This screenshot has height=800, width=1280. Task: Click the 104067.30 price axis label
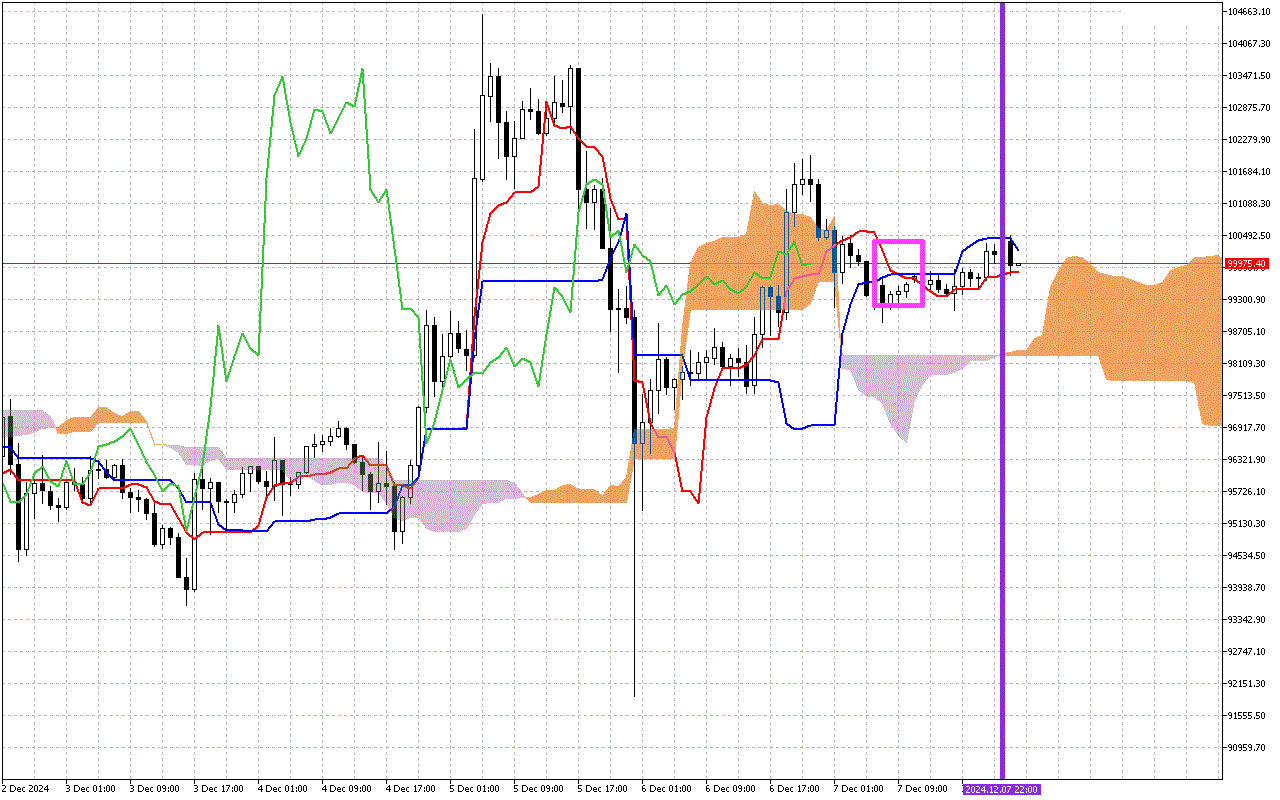(1249, 44)
